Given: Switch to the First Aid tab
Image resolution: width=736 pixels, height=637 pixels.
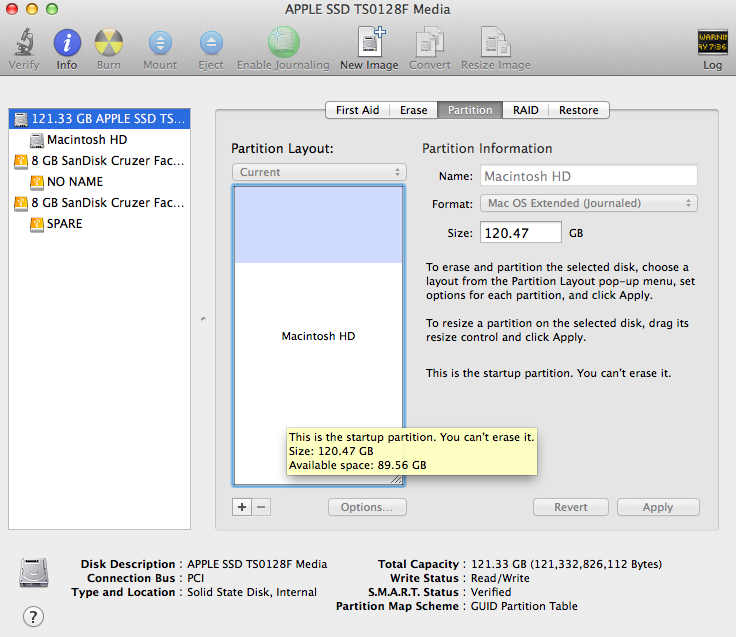Looking at the screenshot, I should coord(358,110).
